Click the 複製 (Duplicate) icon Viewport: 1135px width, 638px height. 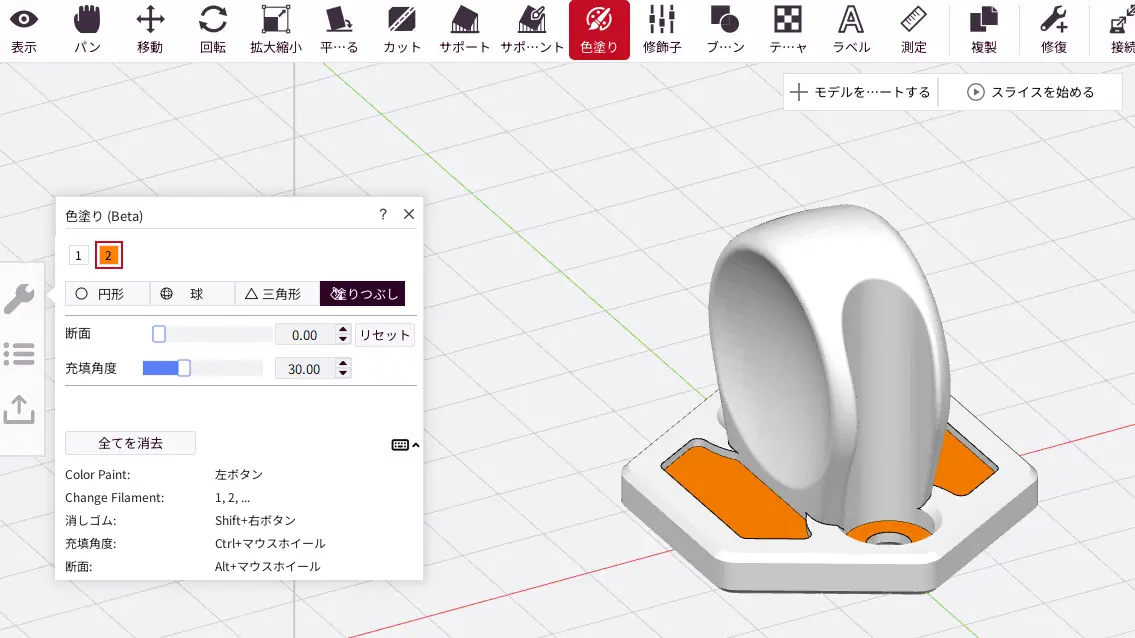point(984,29)
